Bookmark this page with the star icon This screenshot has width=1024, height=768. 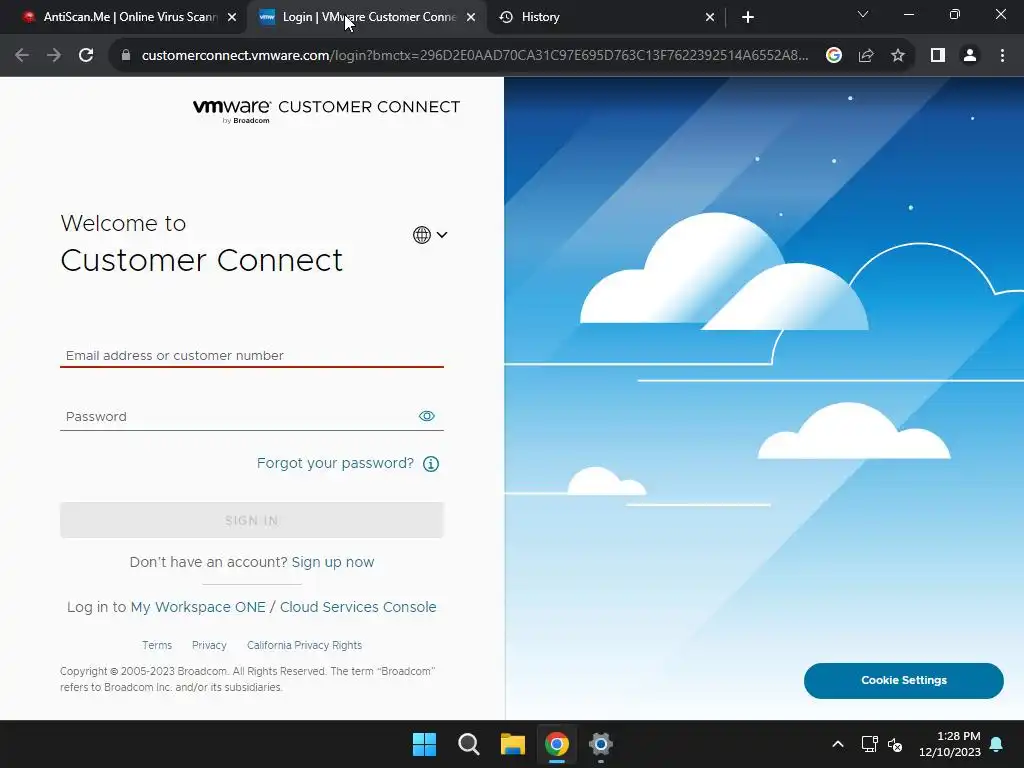898,56
